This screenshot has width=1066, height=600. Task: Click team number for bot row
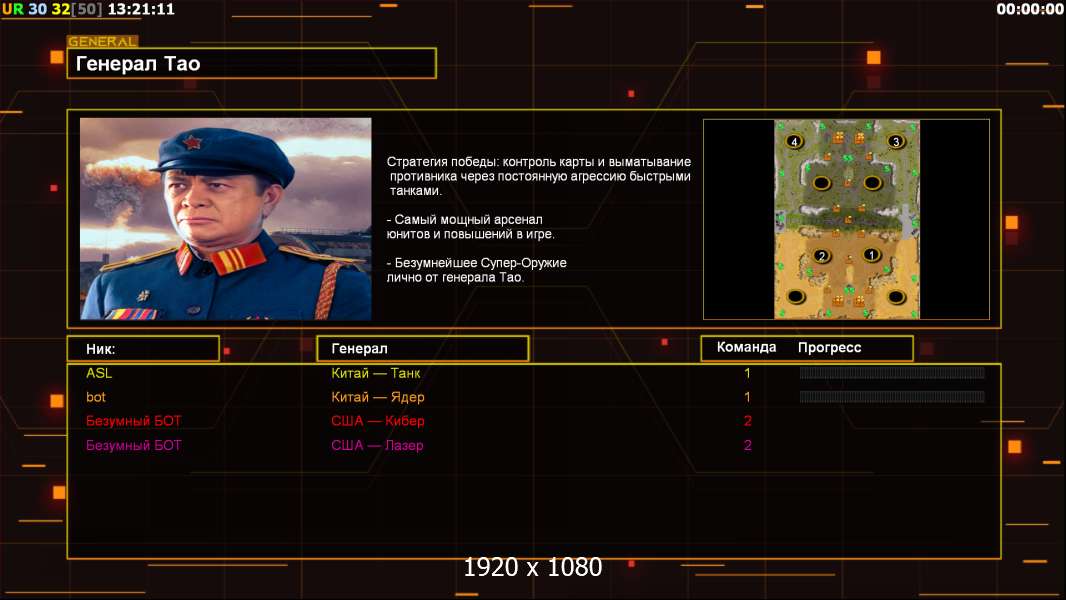(x=747, y=397)
